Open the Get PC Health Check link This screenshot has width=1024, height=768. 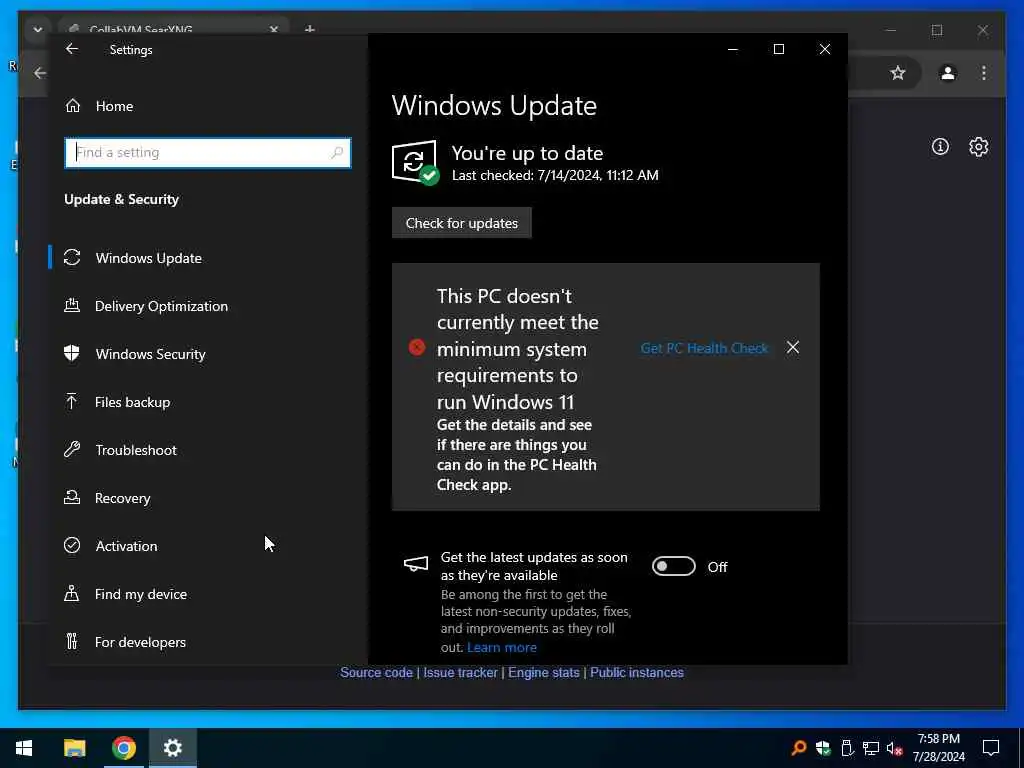click(x=704, y=348)
